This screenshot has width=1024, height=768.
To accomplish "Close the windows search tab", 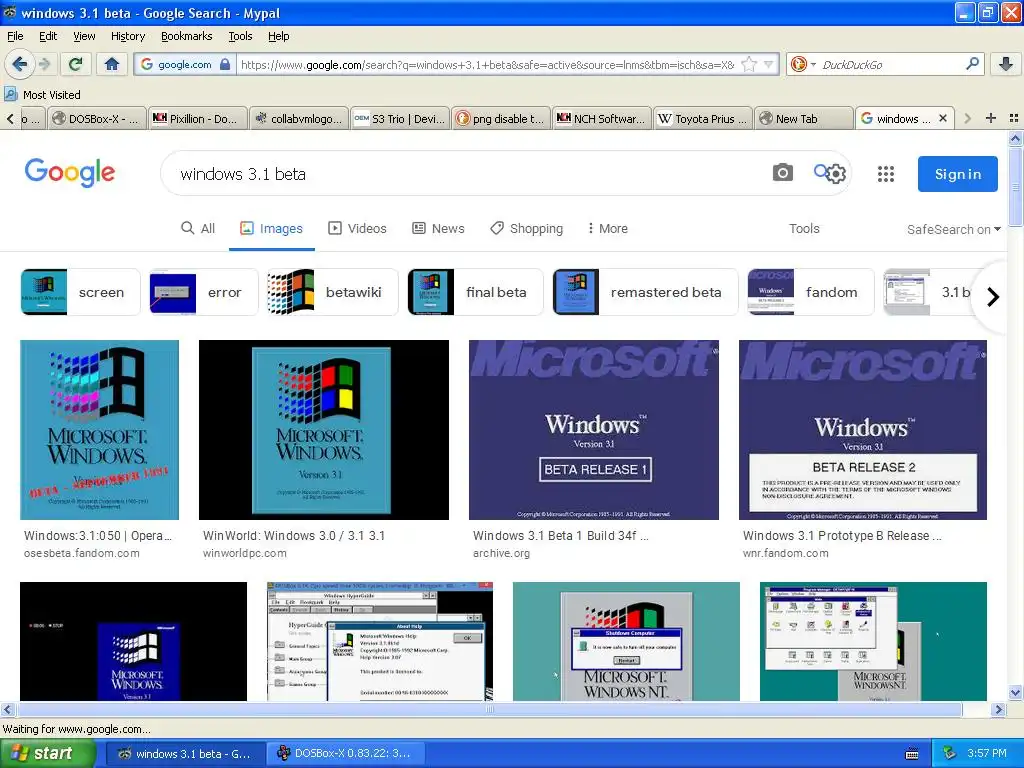I will 942,118.
